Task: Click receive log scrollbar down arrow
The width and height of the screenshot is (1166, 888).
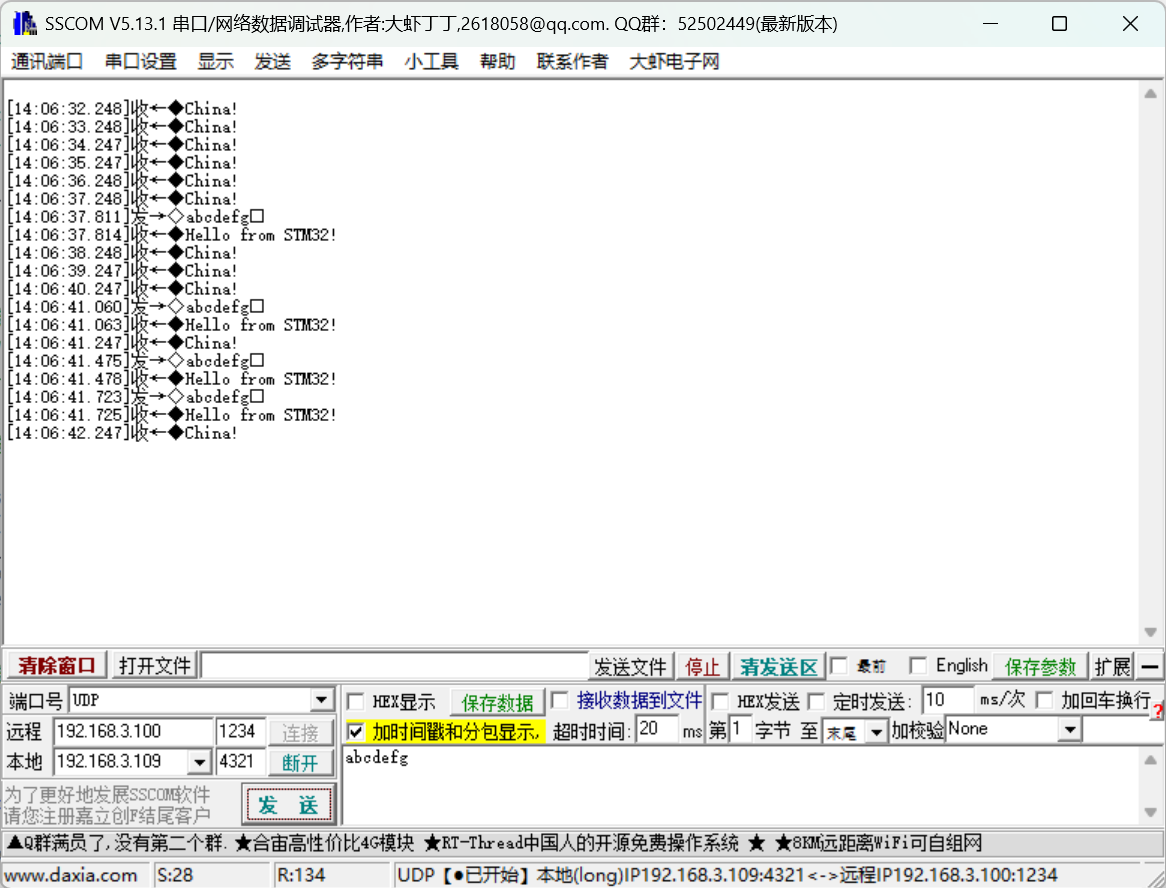Action: pyautogui.click(x=1150, y=632)
